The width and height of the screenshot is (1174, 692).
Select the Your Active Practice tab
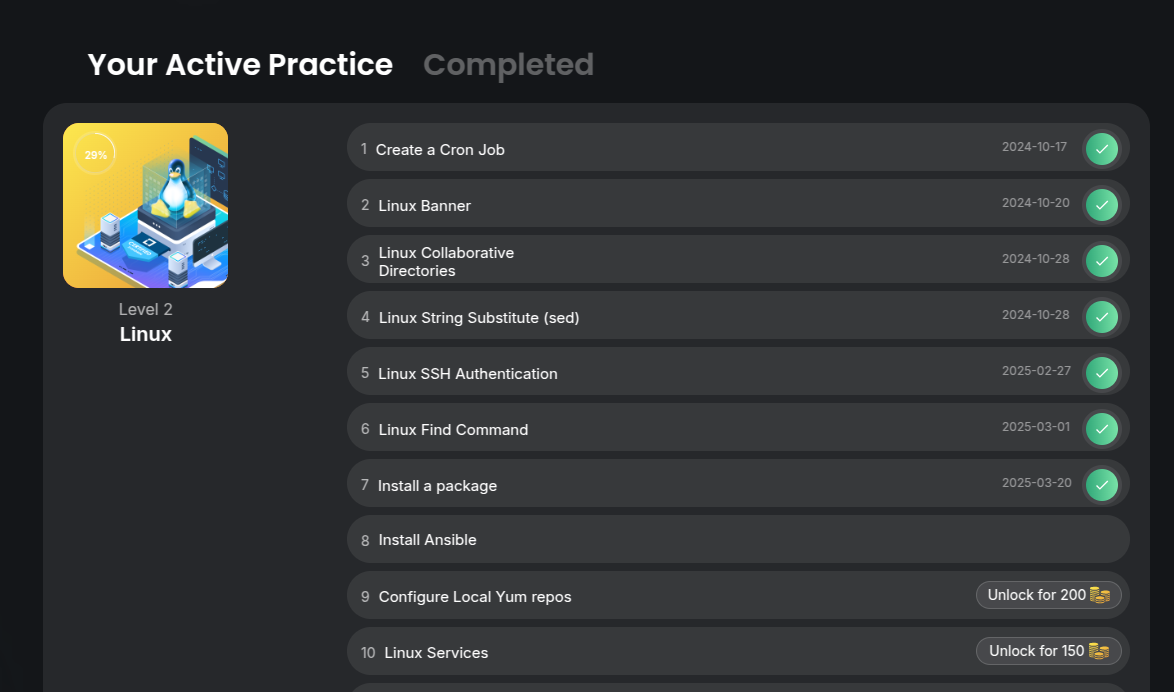pos(240,65)
